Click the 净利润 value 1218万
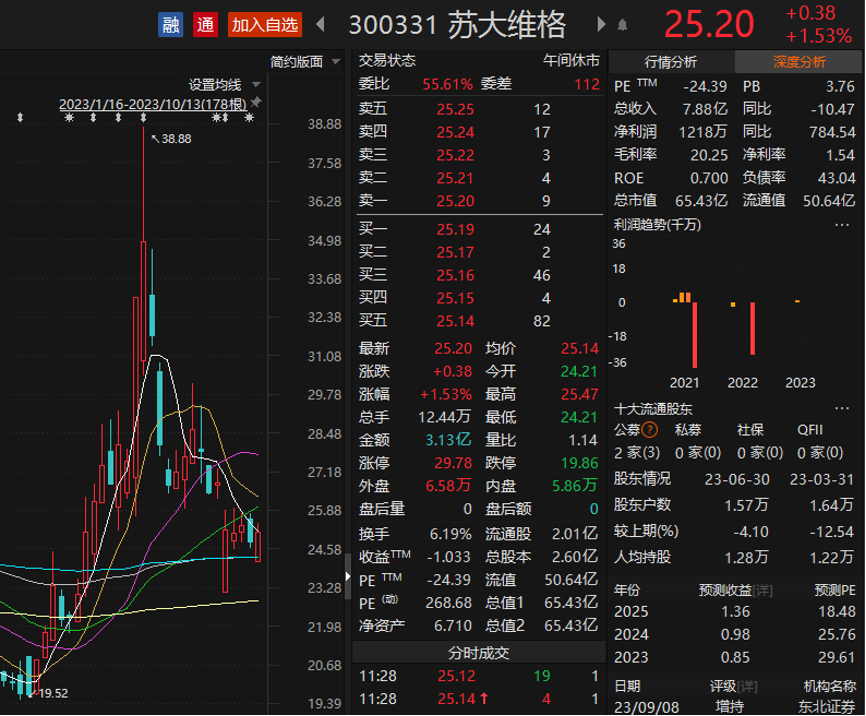The width and height of the screenshot is (866, 716). [x=703, y=132]
